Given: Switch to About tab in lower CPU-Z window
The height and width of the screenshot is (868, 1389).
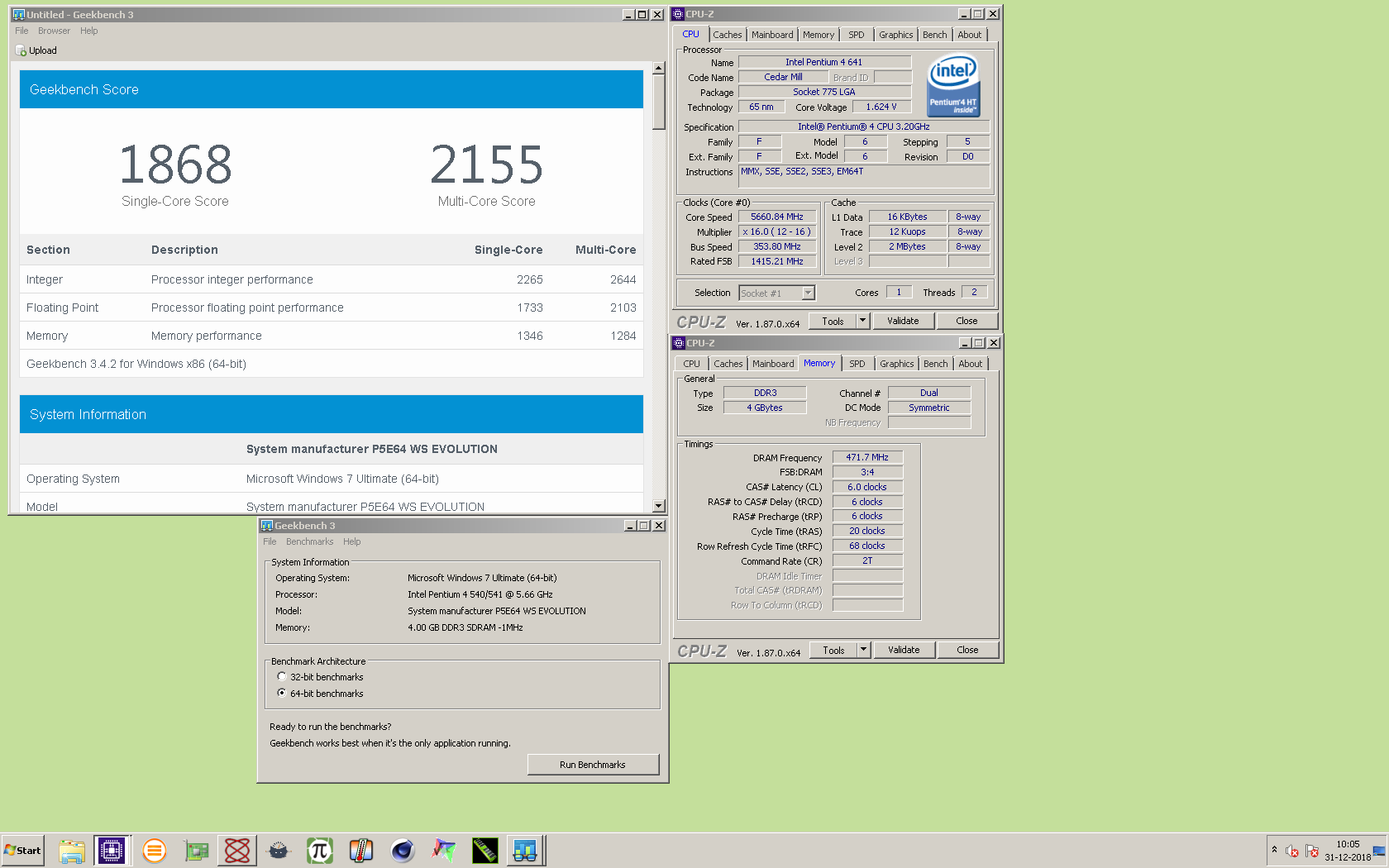Looking at the screenshot, I should pyautogui.click(x=971, y=364).
